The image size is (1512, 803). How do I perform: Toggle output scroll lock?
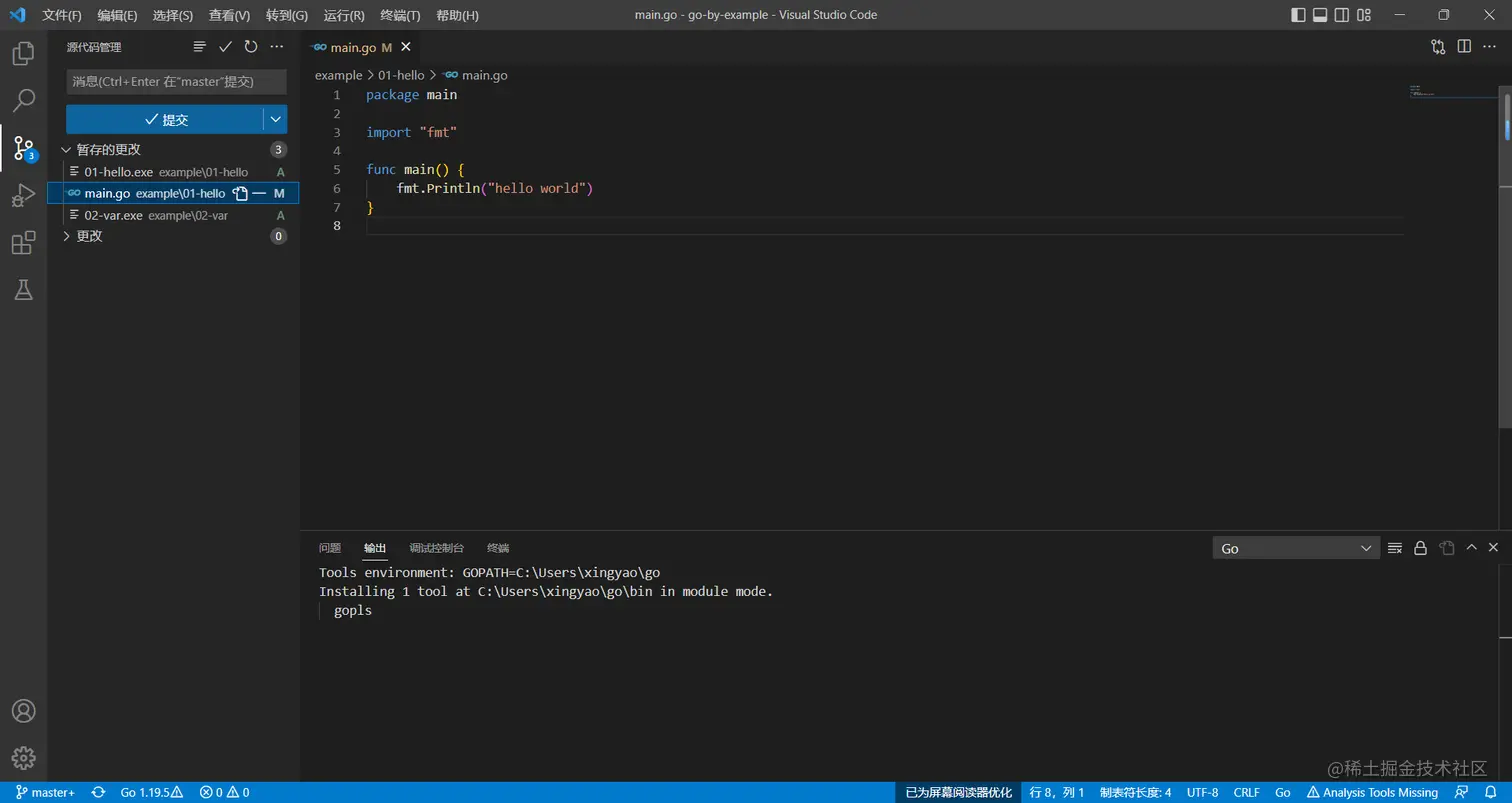click(1420, 548)
